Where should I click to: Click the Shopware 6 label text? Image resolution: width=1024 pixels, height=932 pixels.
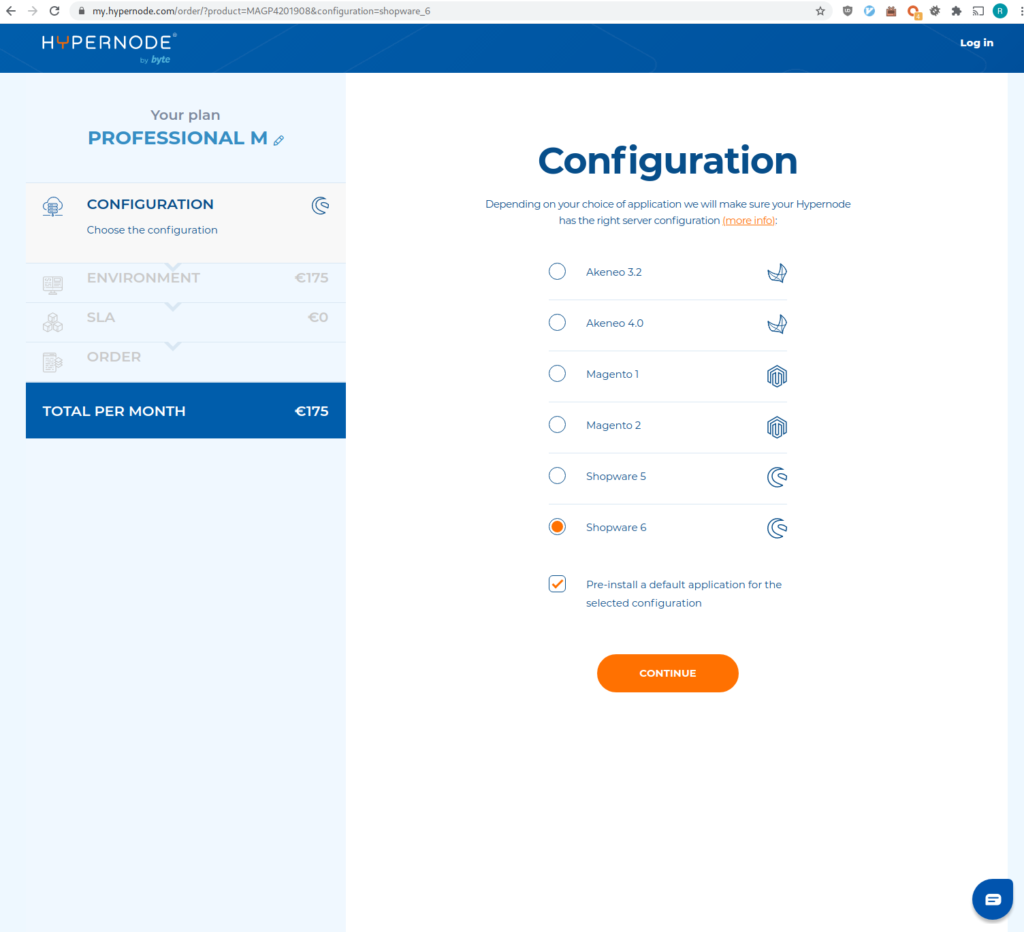(x=616, y=528)
